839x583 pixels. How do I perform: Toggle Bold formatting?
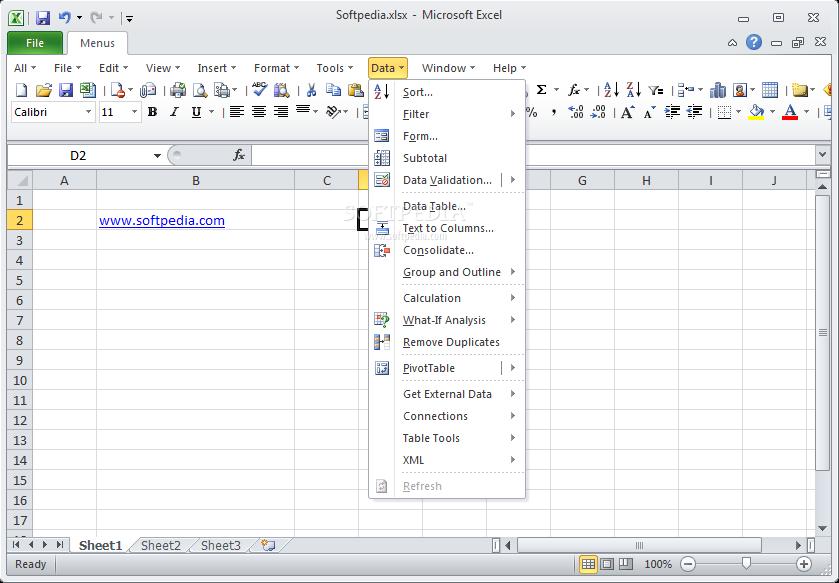coord(152,112)
